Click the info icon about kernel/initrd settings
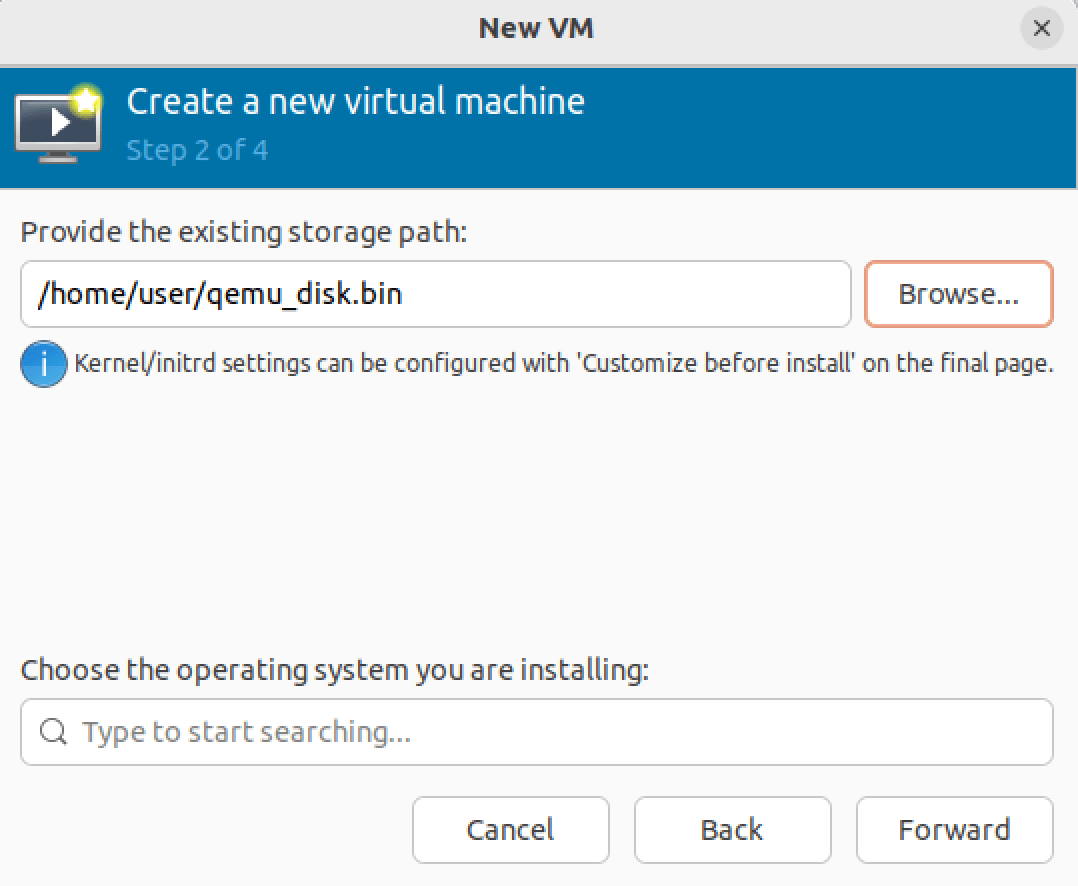This screenshot has width=1078, height=886. click(x=43, y=363)
